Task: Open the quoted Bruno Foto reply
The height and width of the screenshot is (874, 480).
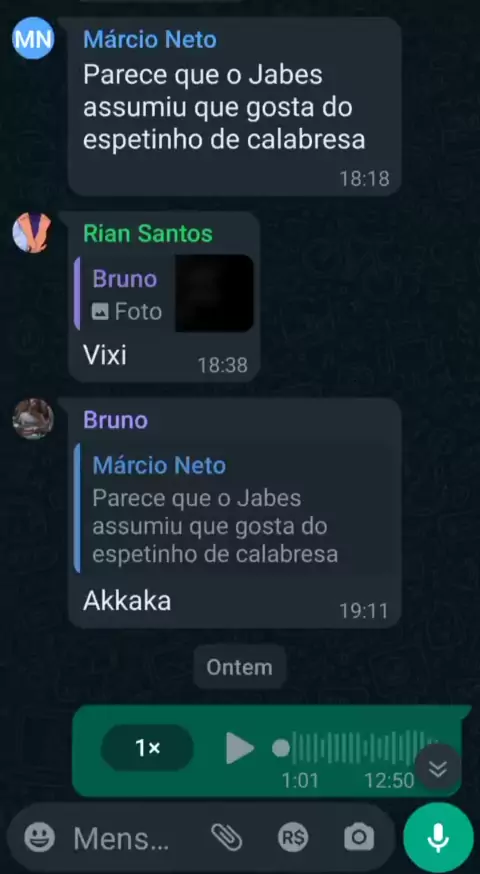Action: pos(164,294)
